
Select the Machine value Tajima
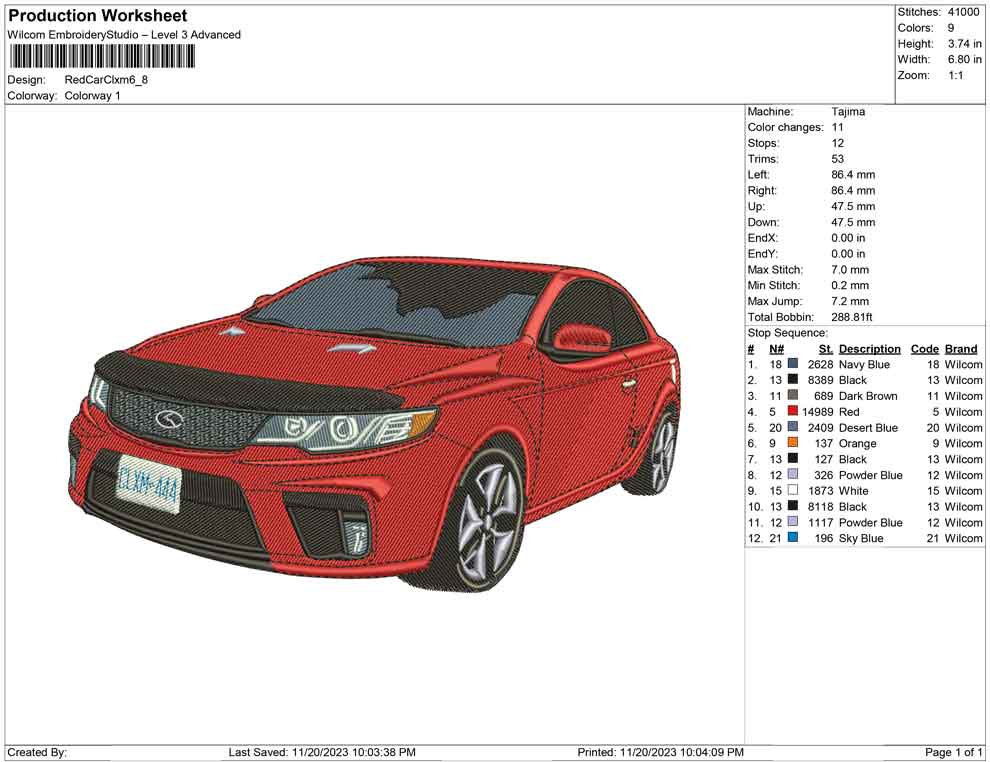tap(848, 112)
